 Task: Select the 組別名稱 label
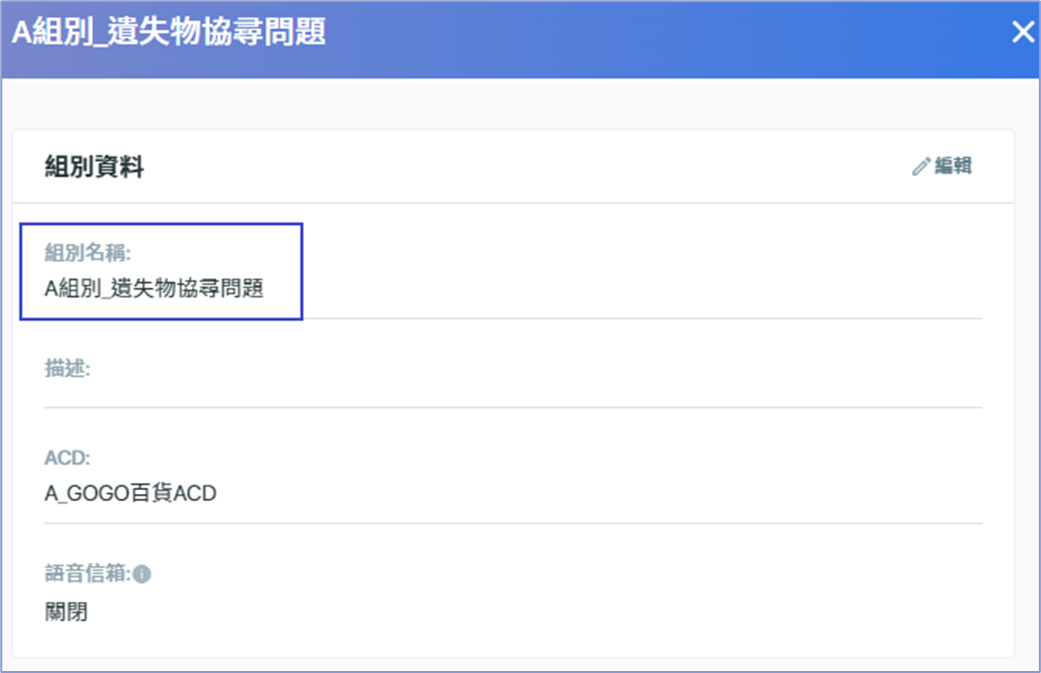[x=88, y=253]
